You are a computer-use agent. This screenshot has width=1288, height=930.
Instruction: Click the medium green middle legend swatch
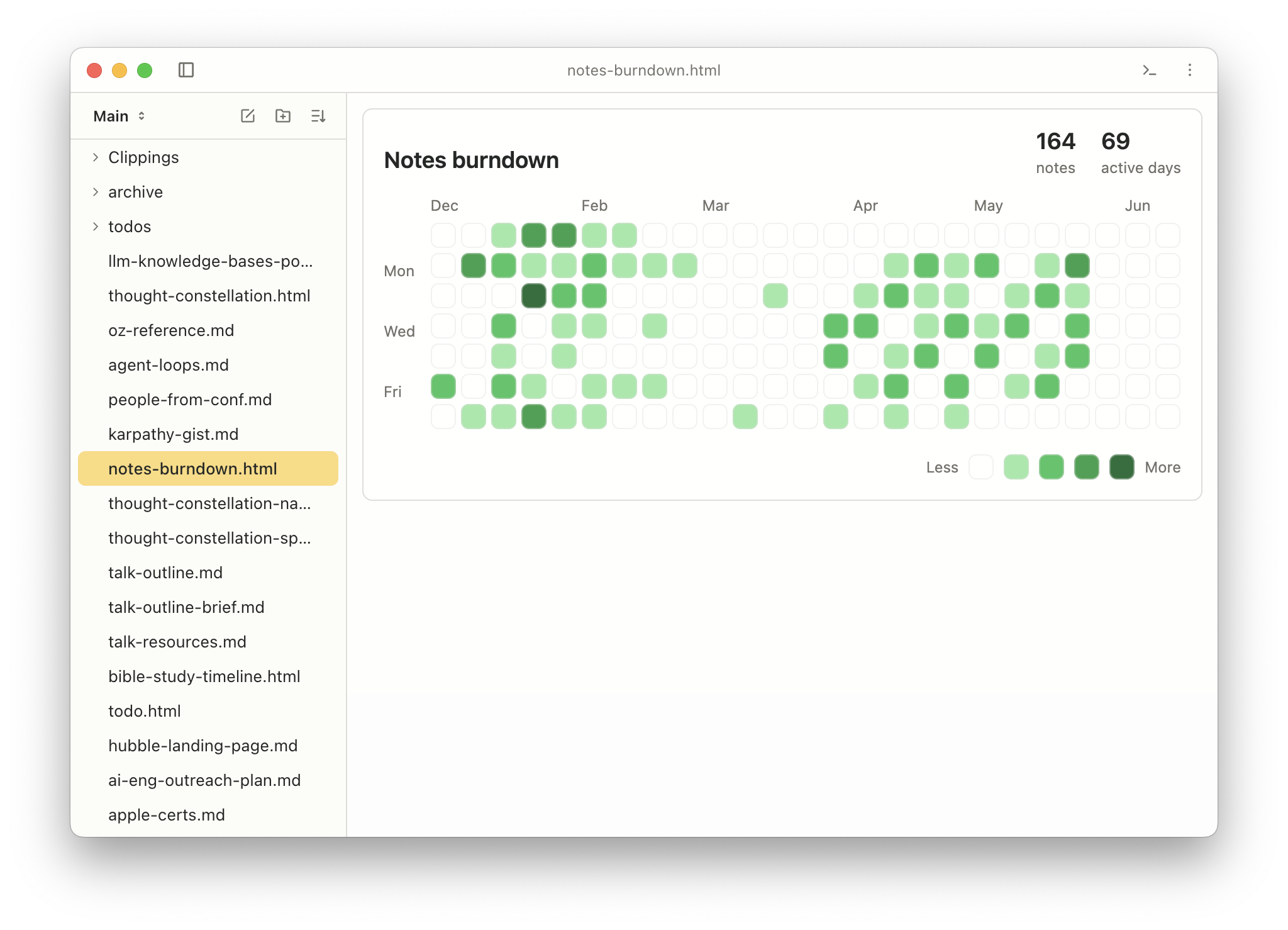tap(1052, 467)
